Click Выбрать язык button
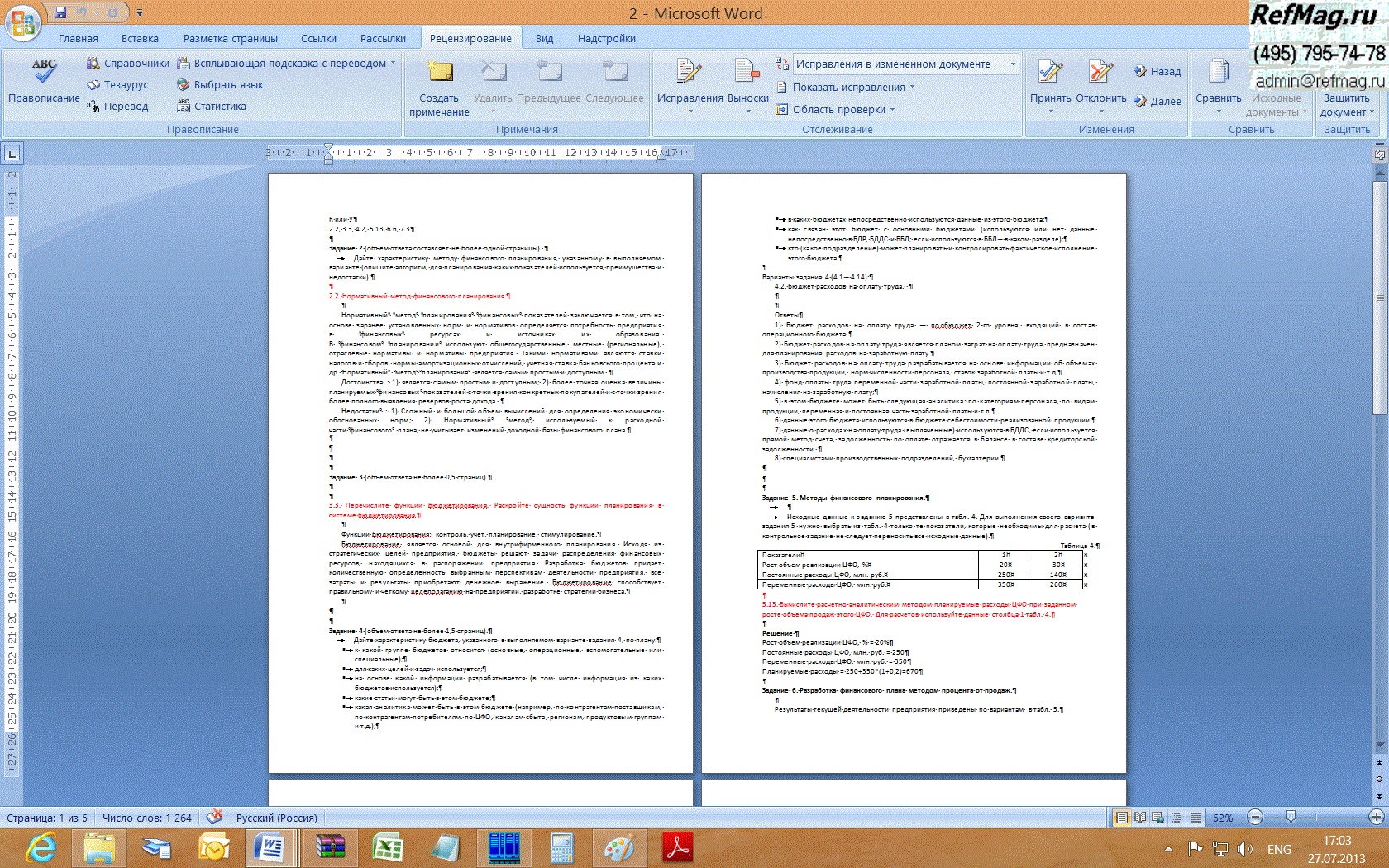1389x868 pixels. click(x=220, y=84)
